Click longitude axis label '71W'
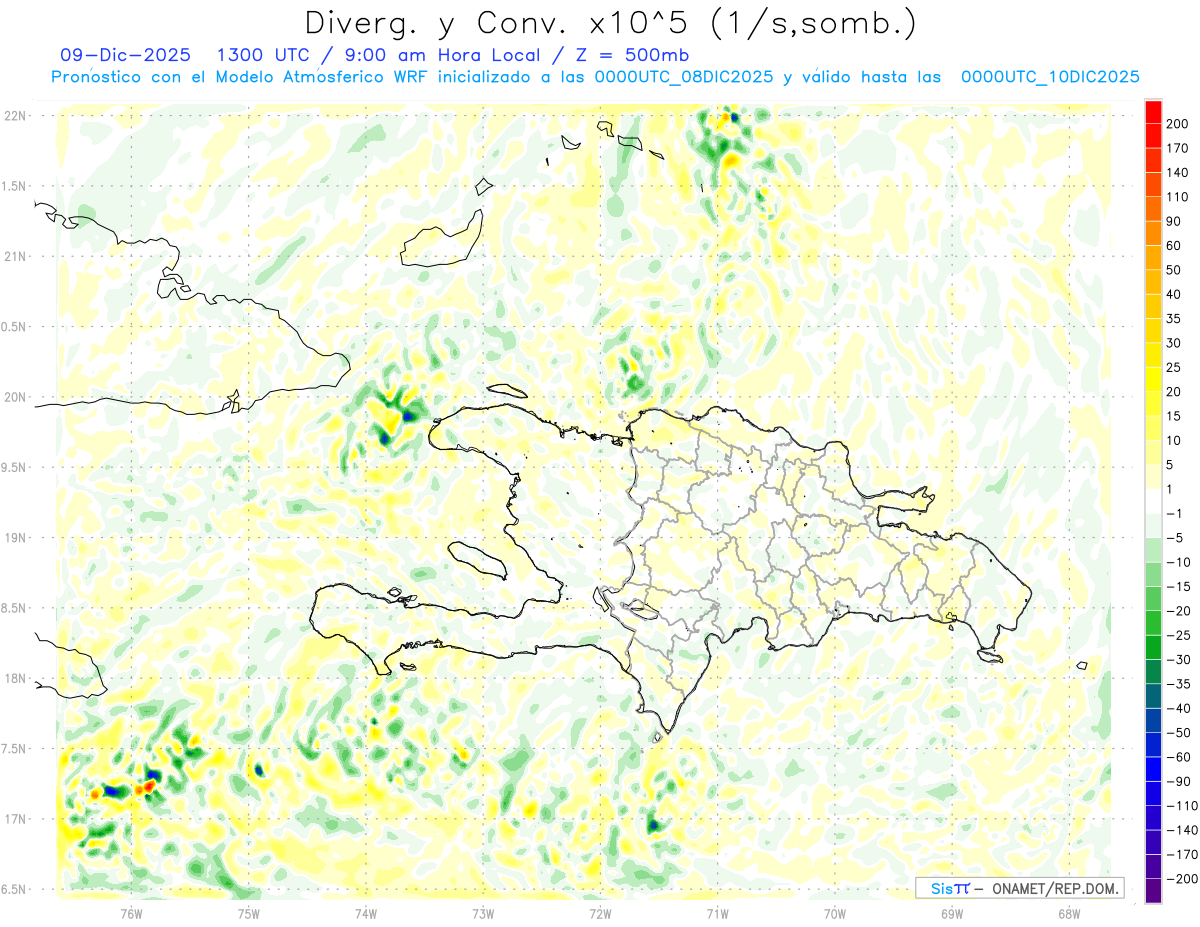Screen dimensions: 1200x927 tap(717, 914)
